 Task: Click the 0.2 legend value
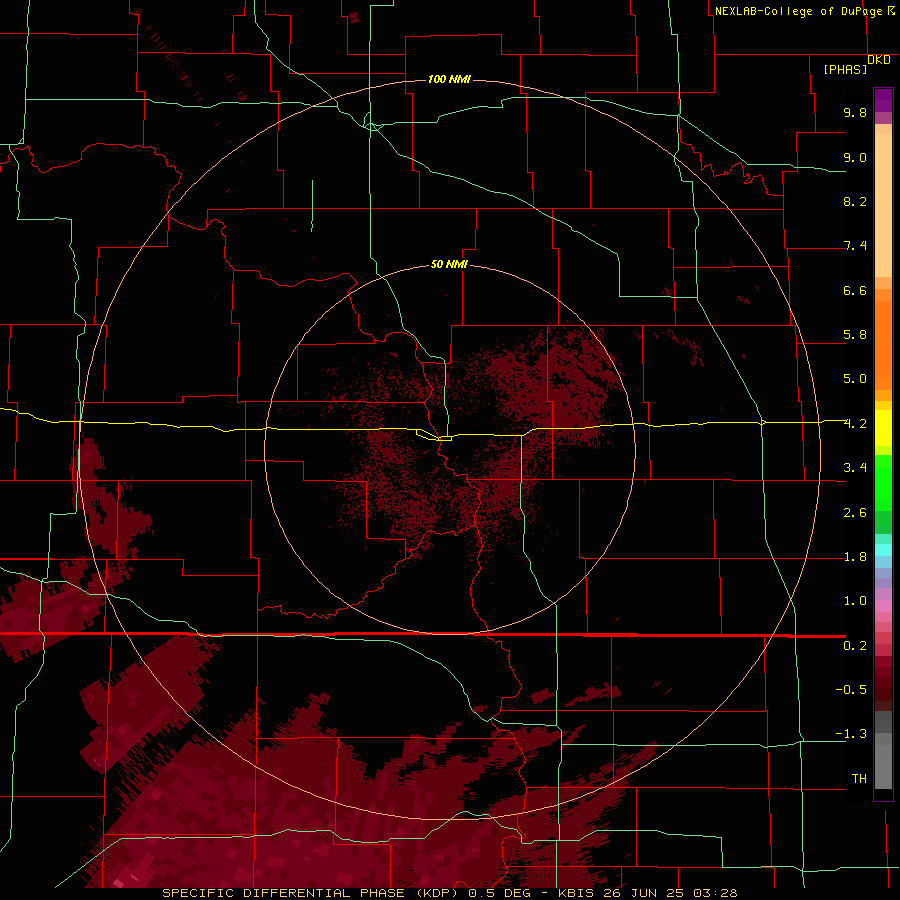(855, 646)
